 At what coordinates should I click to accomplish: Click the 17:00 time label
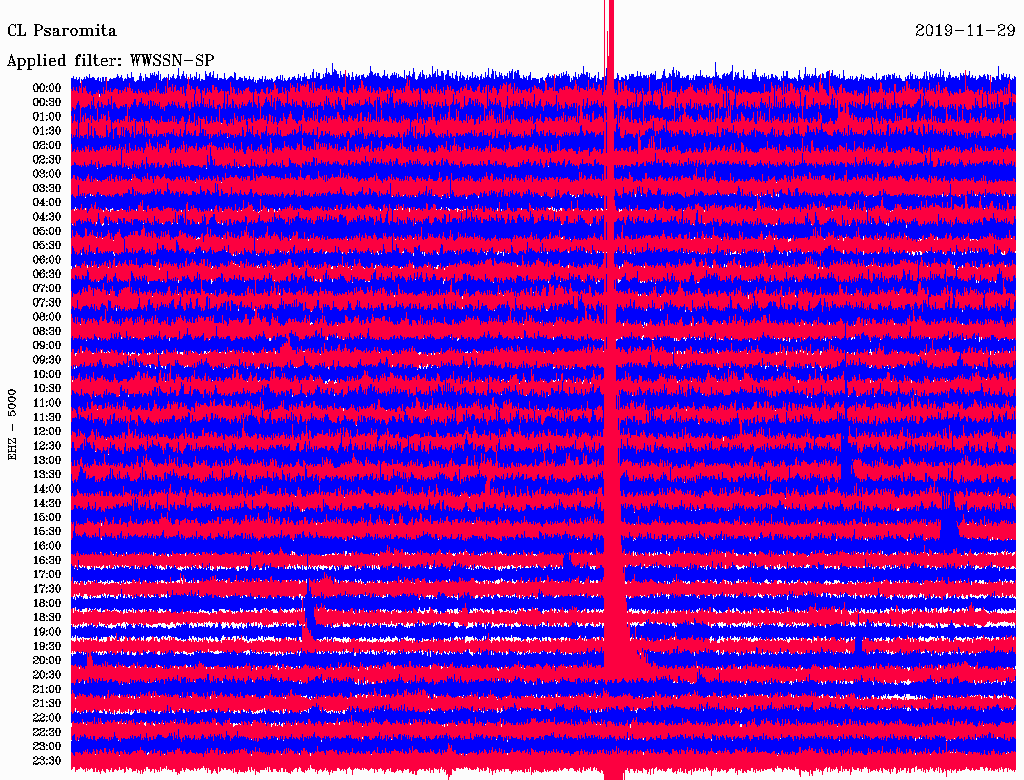(47, 575)
